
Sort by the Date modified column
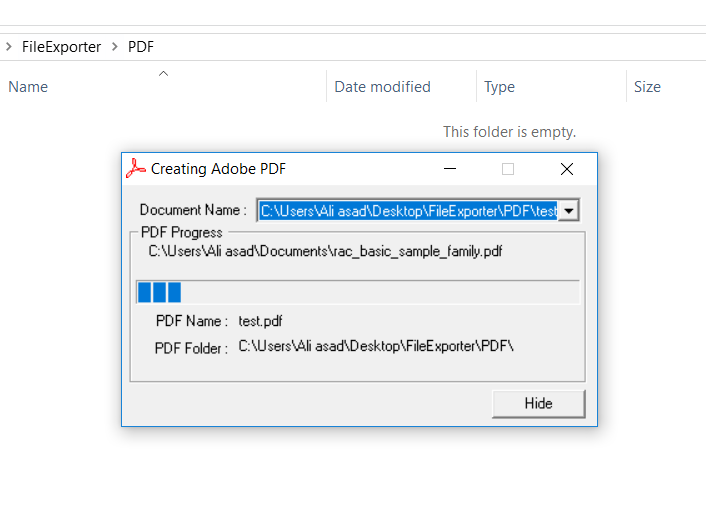(382, 86)
